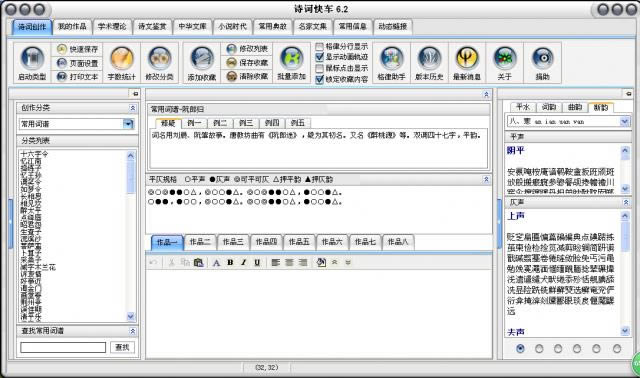This screenshot has height=378, width=640.
Task: Select the 作品二 tab
Action: point(200,242)
